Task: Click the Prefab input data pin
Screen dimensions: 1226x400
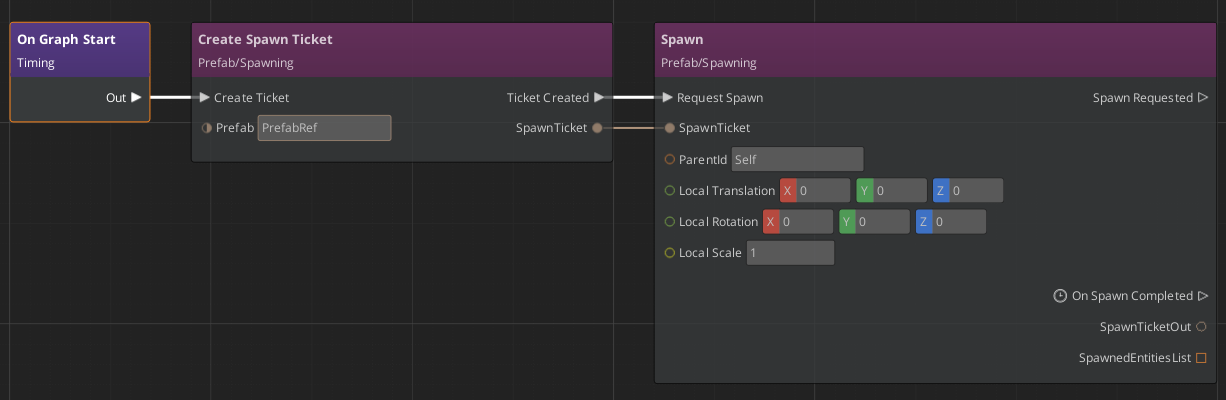Action: pos(206,128)
